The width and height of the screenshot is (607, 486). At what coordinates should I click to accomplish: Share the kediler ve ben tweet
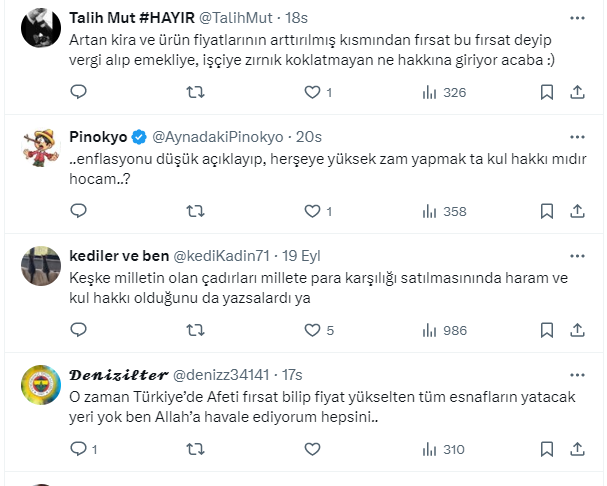(577, 329)
